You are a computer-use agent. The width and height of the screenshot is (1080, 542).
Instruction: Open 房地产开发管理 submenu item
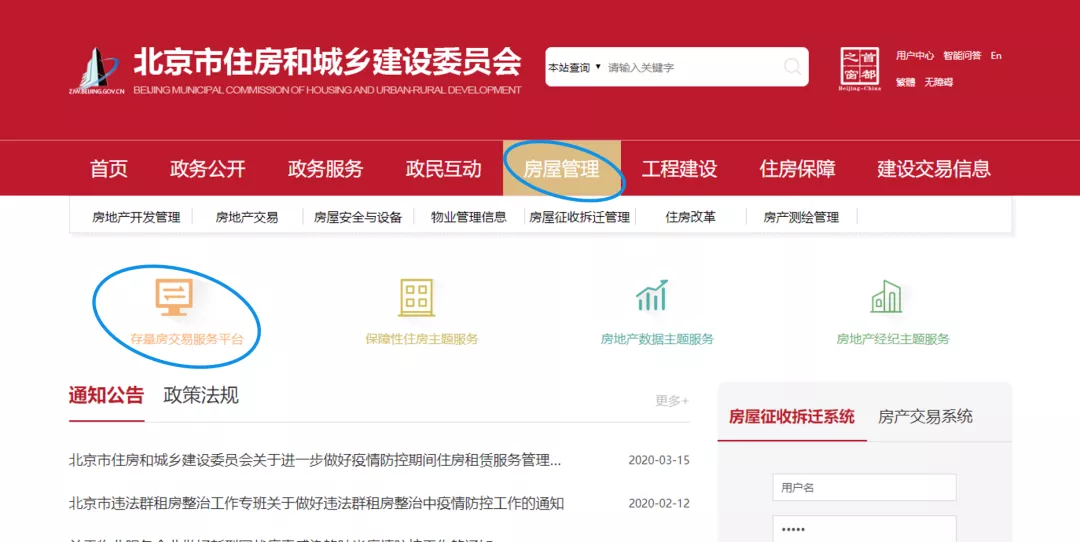pyautogui.click(x=136, y=218)
